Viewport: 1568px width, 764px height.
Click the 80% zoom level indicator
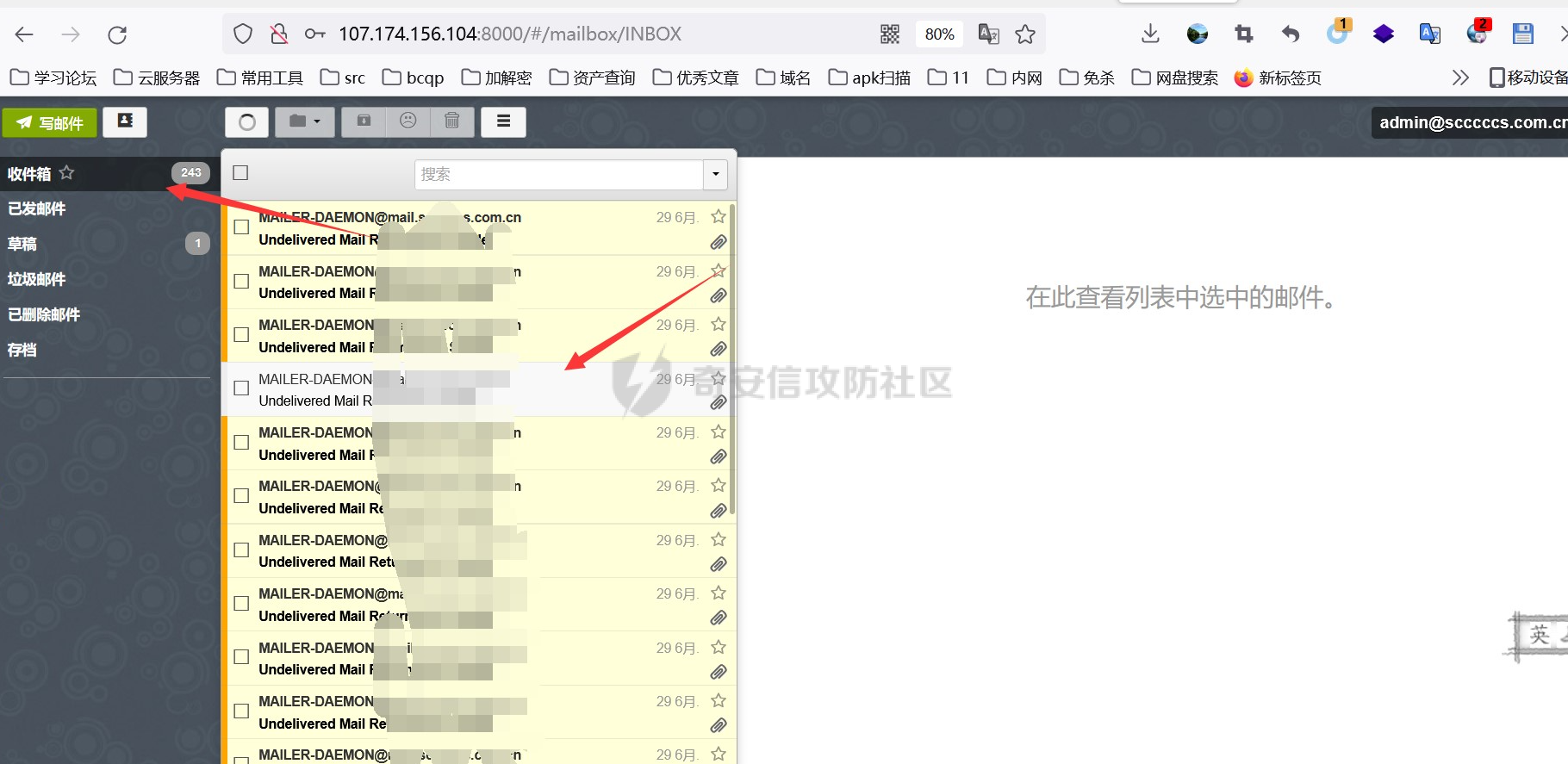(x=939, y=34)
